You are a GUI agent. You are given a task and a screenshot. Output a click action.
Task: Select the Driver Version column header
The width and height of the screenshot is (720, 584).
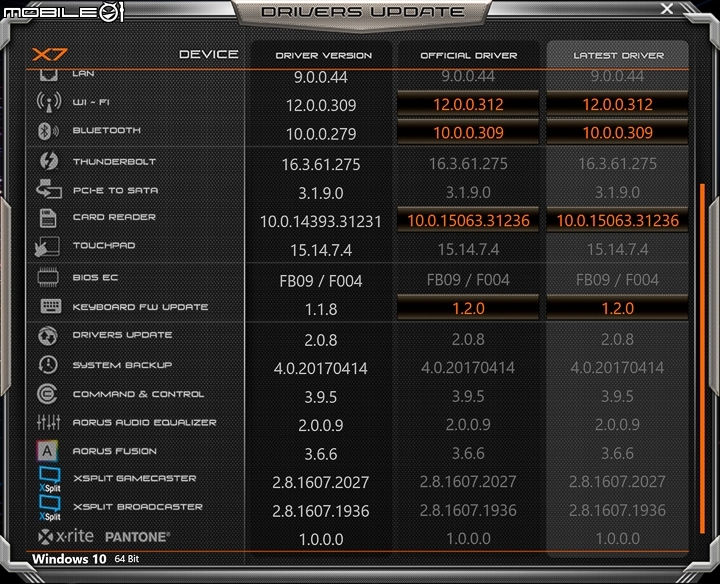pyautogui.click(x=324, y=56)
